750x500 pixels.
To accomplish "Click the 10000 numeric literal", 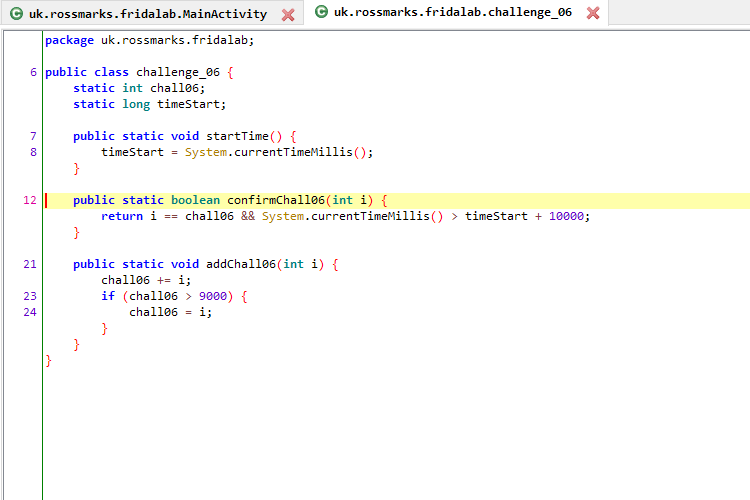I will coord(566,216).
